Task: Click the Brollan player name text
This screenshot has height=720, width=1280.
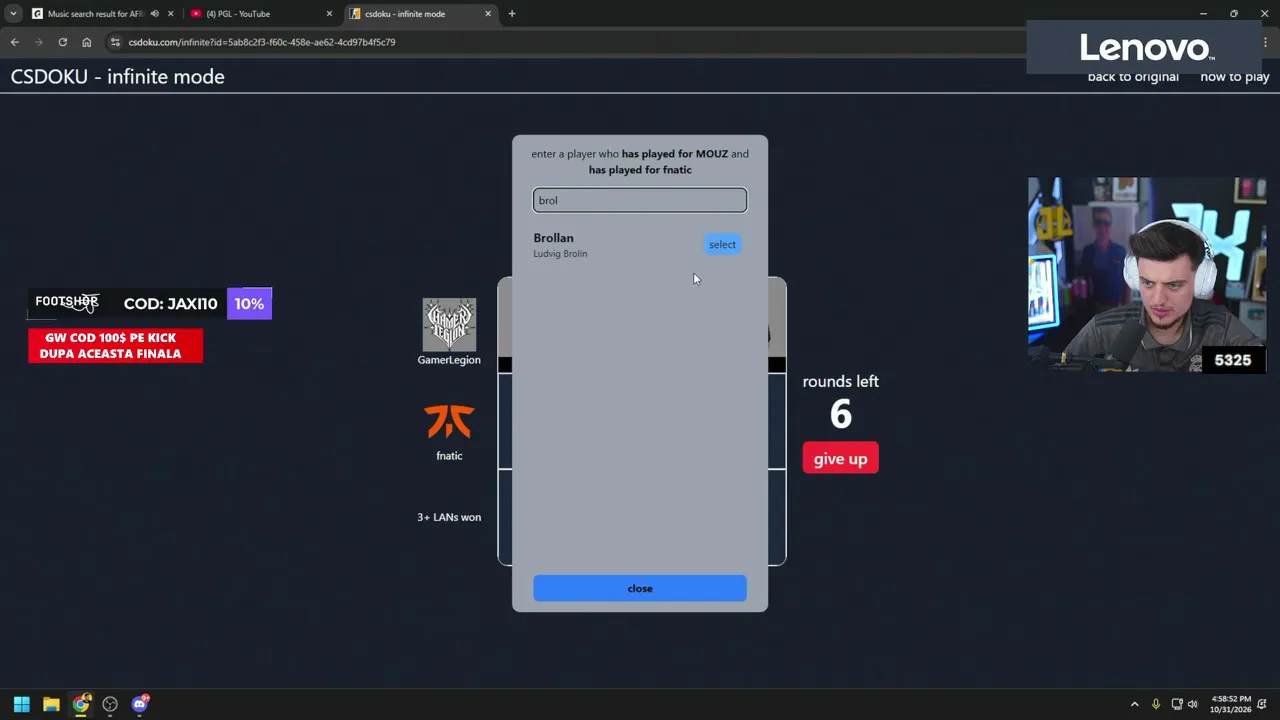Action: (553, 238)
